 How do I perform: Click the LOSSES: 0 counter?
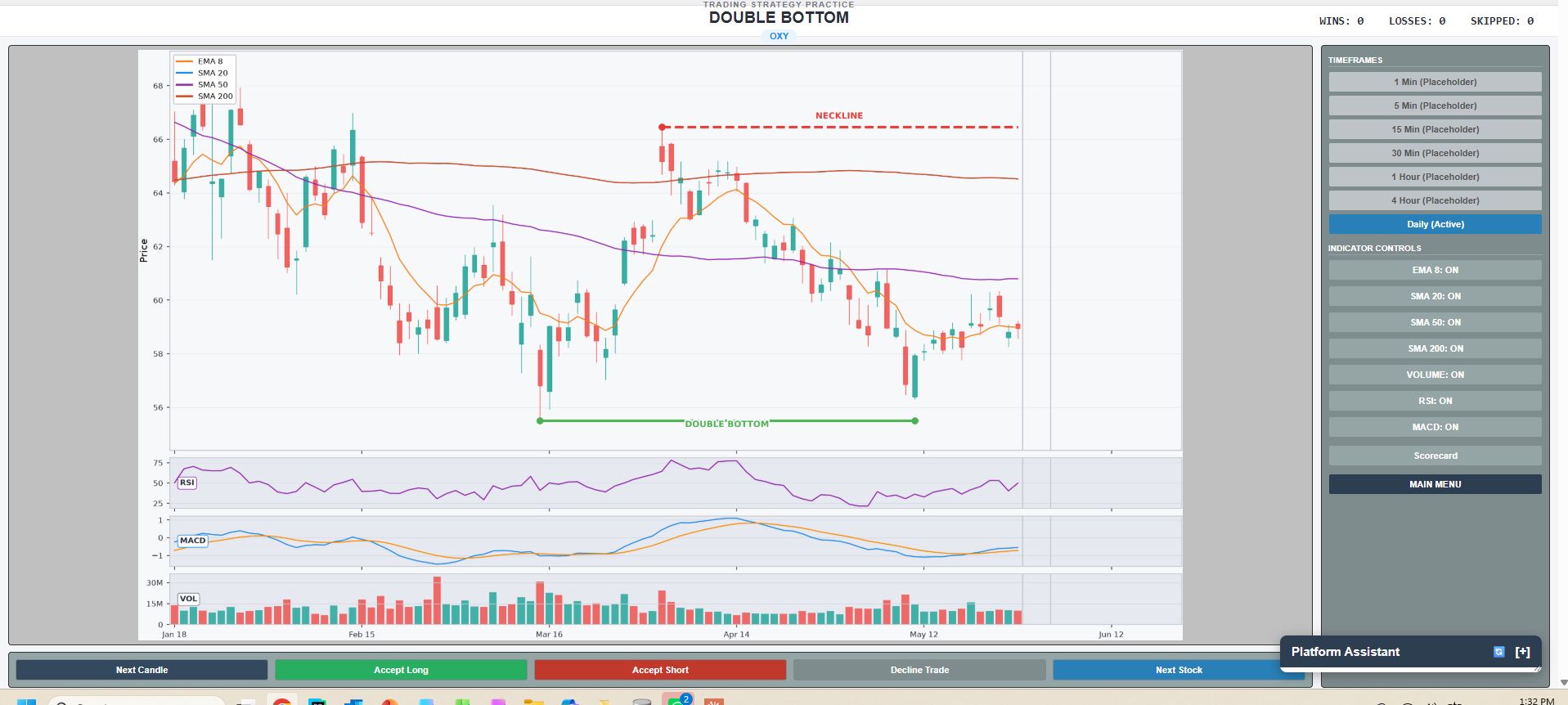point(1417,21)
